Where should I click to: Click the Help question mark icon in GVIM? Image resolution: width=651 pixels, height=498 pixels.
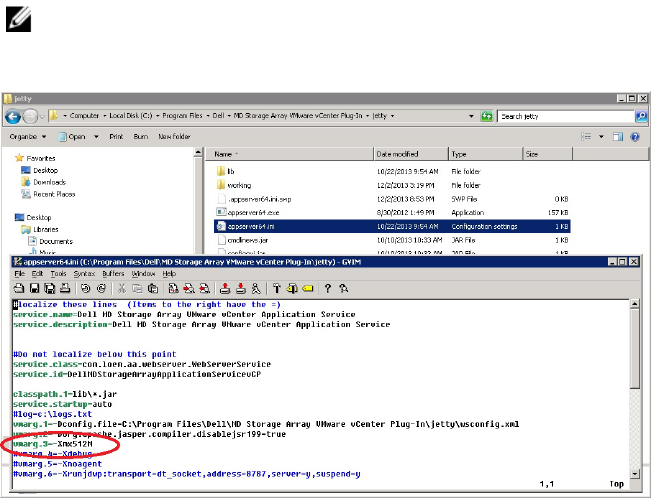[x=329, y=288]
